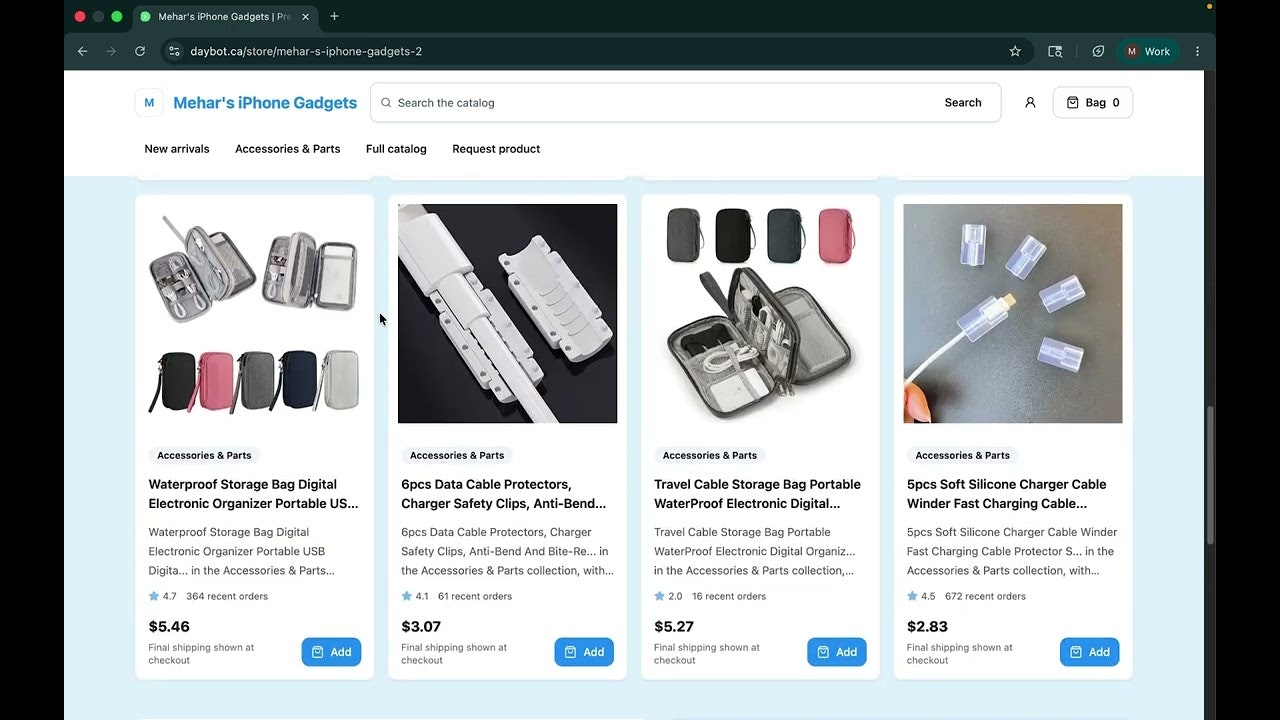Open Accessories & Parts menu item

click(288, 149)
